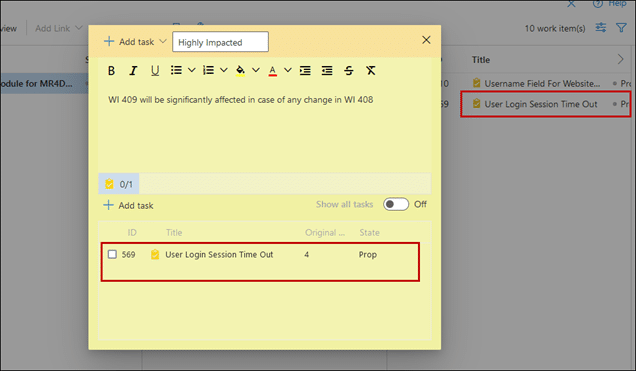Expand the Title column chevron

(x=620, y=59)
